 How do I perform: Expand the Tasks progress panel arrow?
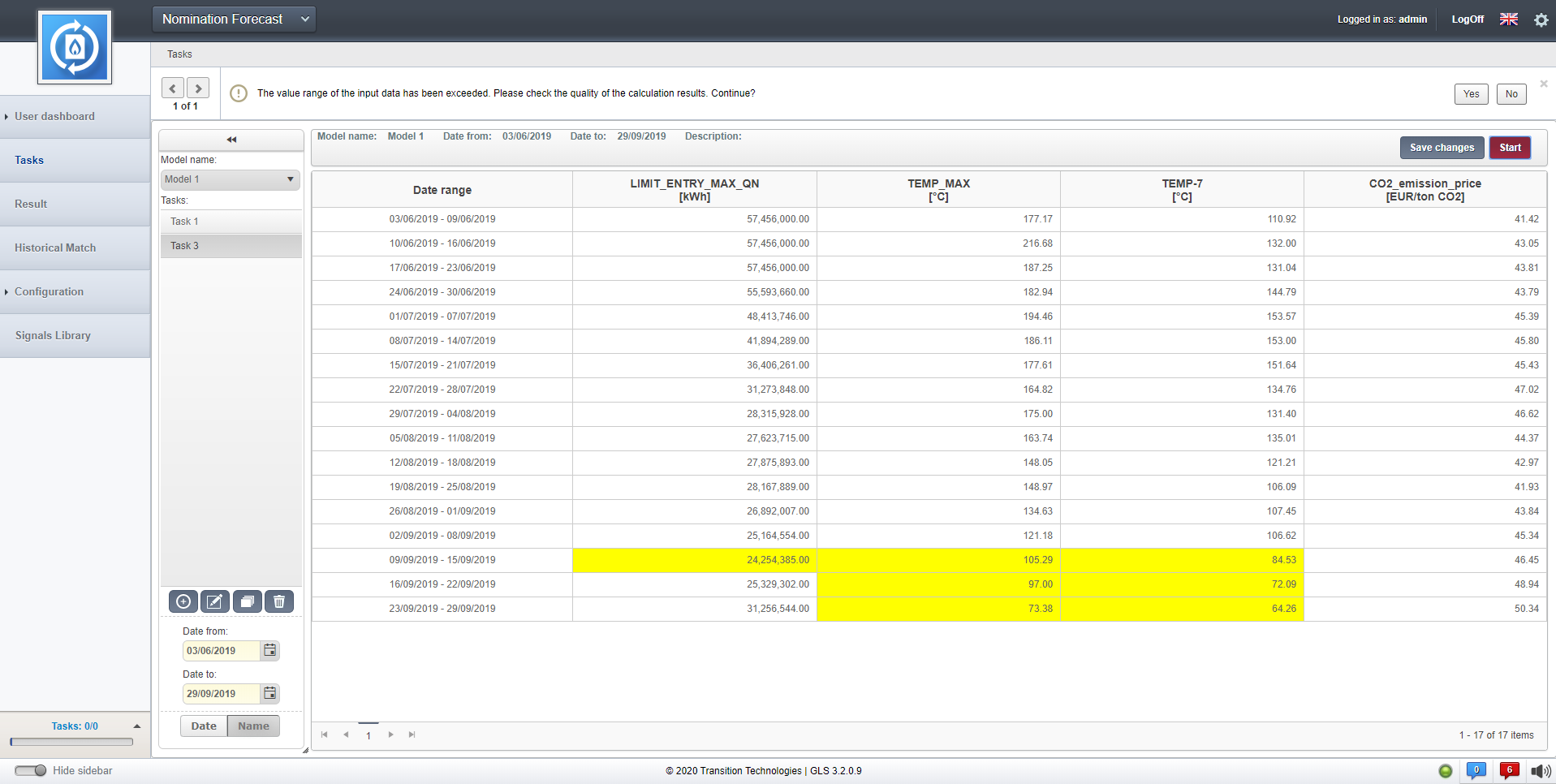point(137,726)
